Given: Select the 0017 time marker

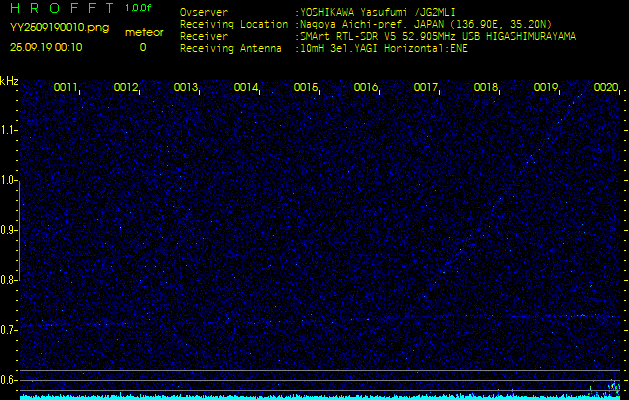Looking at the screenshot, I should coord(426,88).
